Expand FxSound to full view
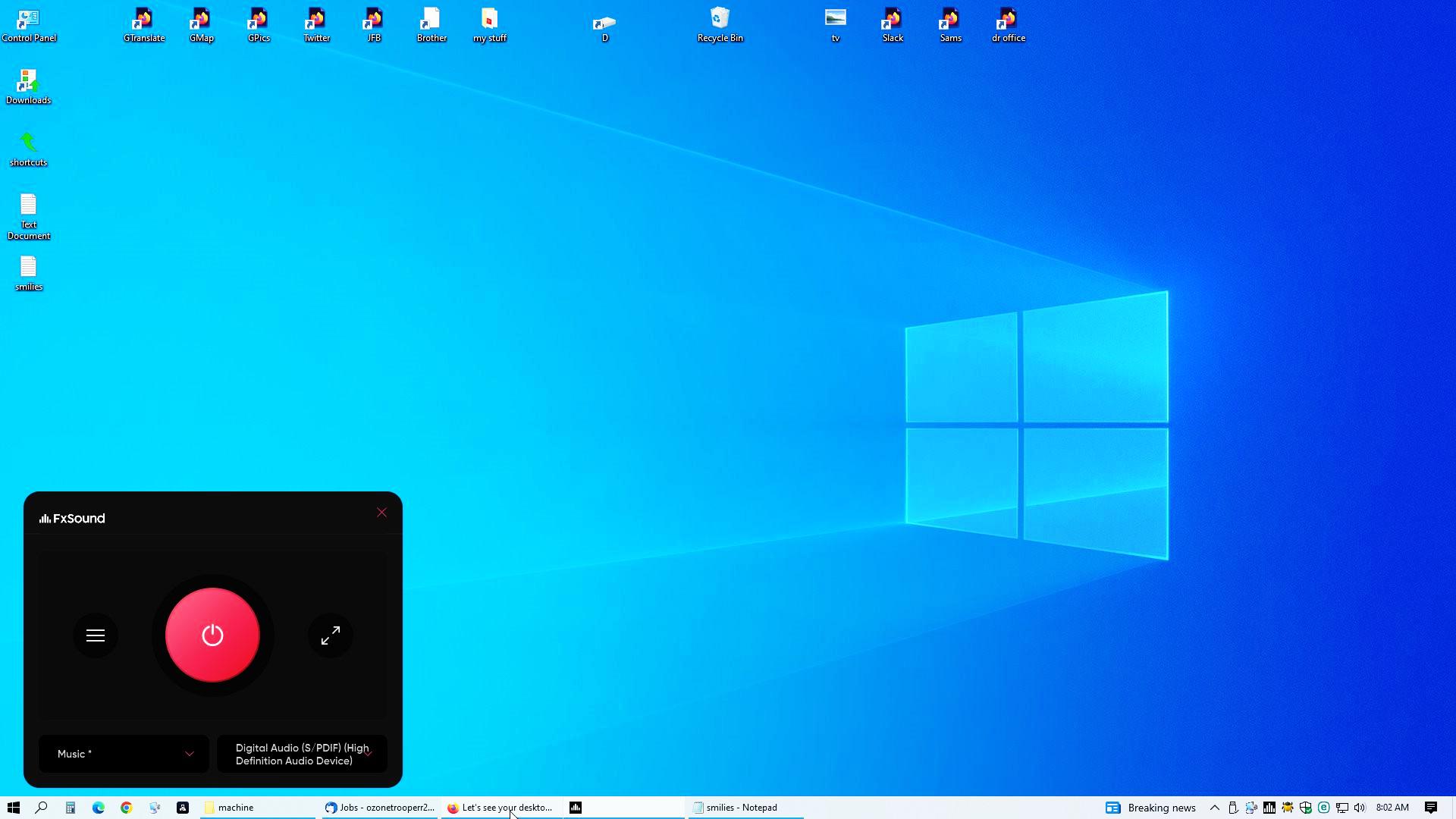Viewport: 1456px width, 819px height. click(330, 635)
